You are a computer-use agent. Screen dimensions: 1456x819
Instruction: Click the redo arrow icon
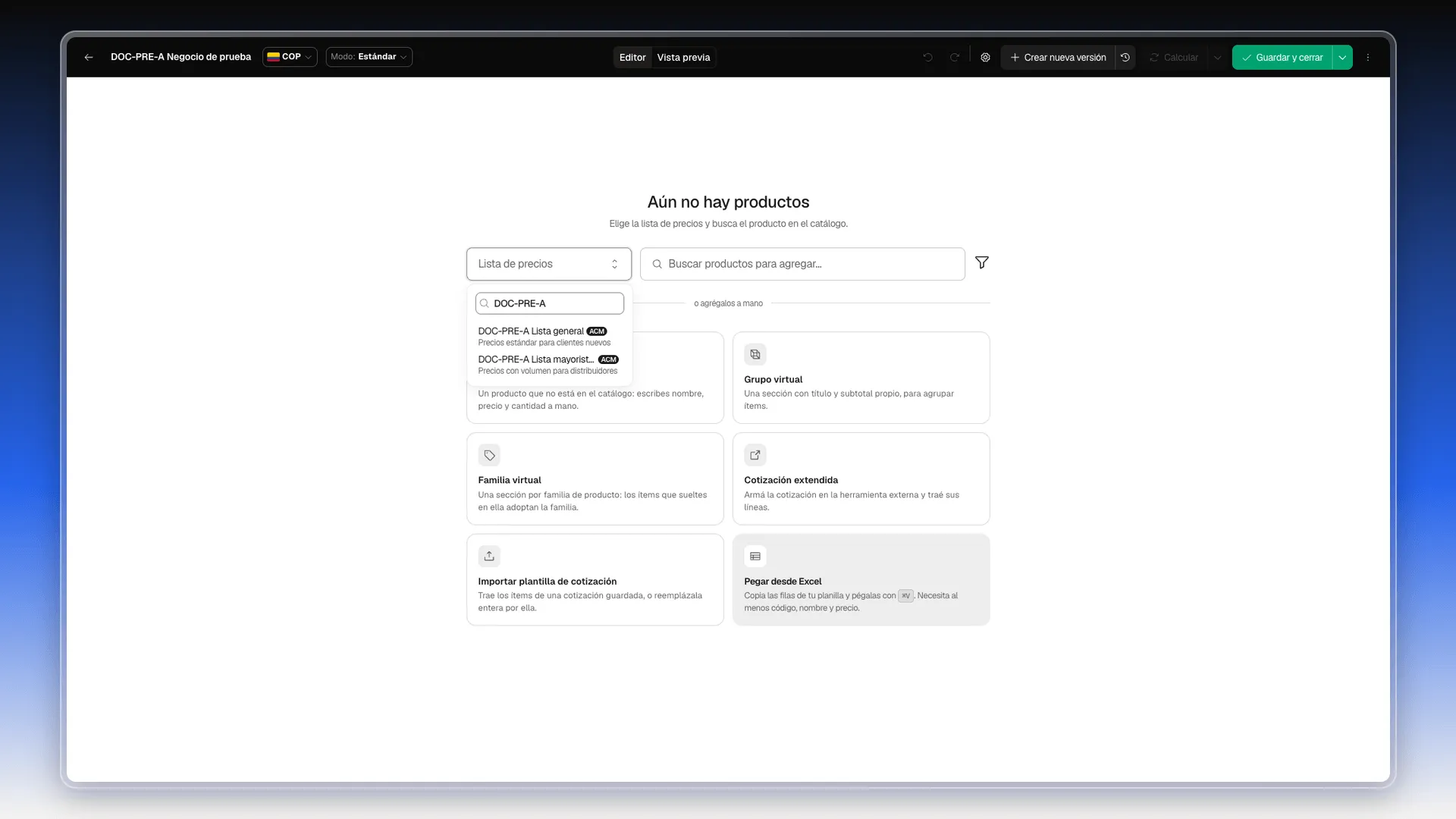955,58
